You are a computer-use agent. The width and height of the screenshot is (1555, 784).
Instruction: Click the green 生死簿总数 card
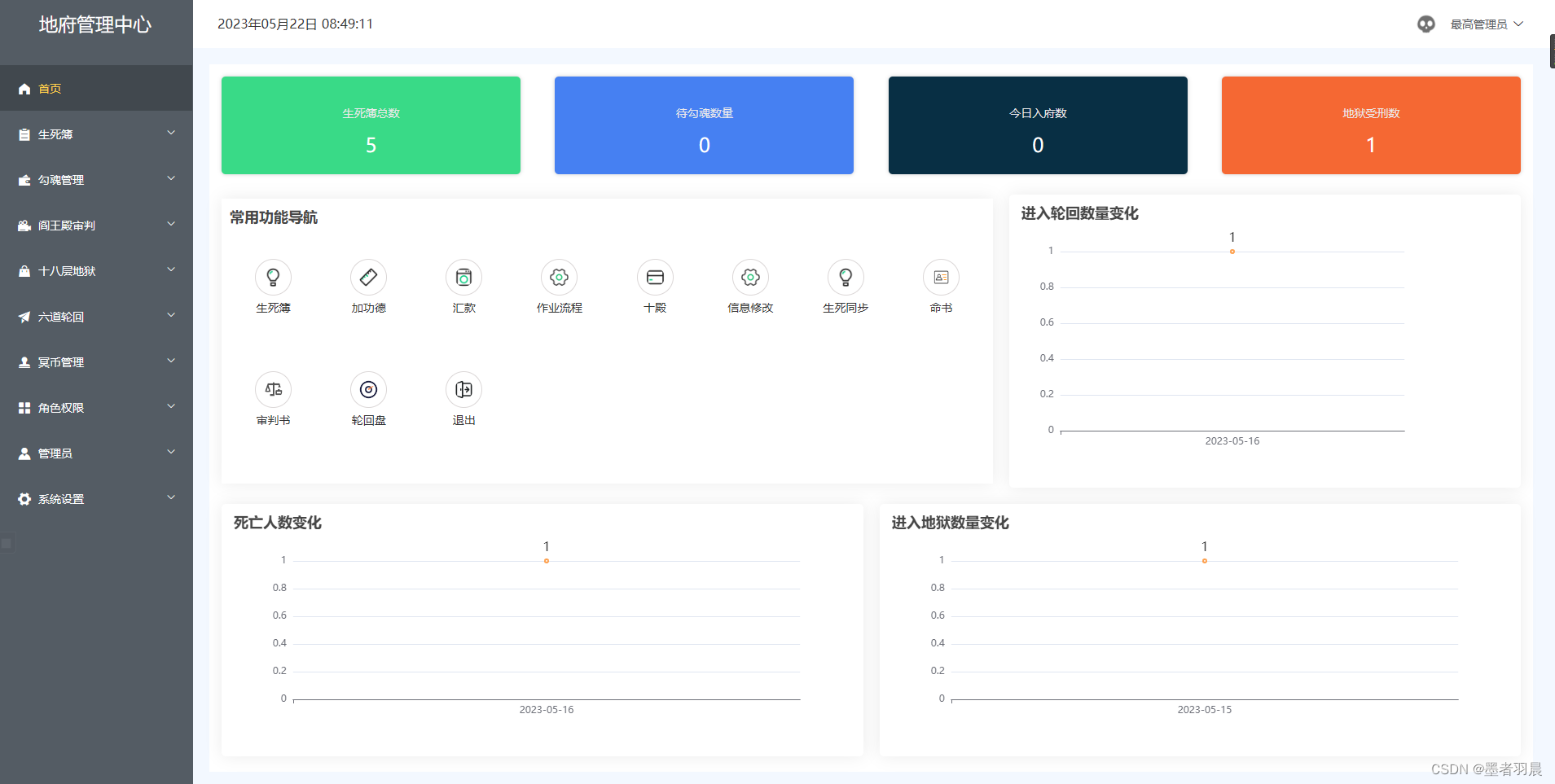[371, 125]
